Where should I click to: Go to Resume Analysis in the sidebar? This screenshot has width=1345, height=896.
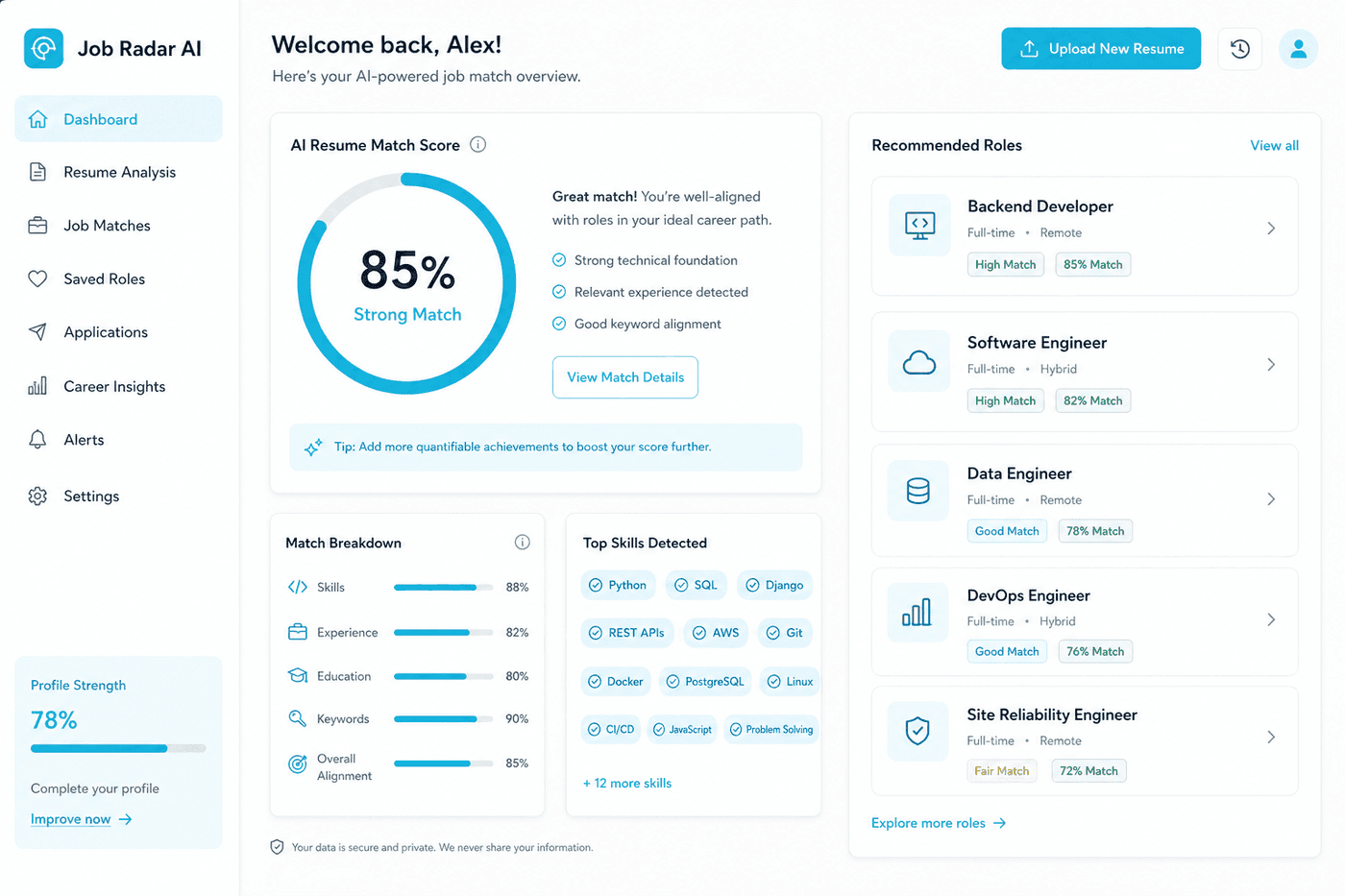coord(118,172)
